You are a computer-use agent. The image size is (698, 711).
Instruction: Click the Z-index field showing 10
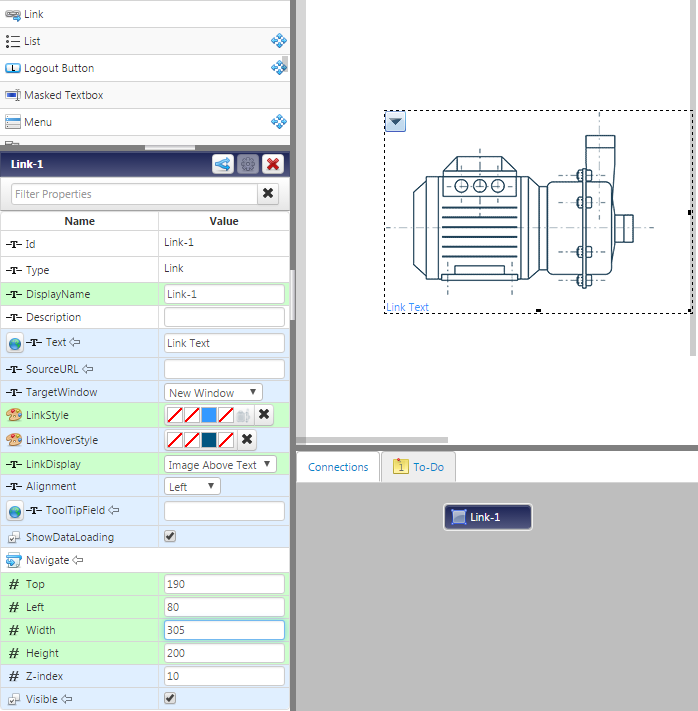pyautogui.click(x=224, y=676)
